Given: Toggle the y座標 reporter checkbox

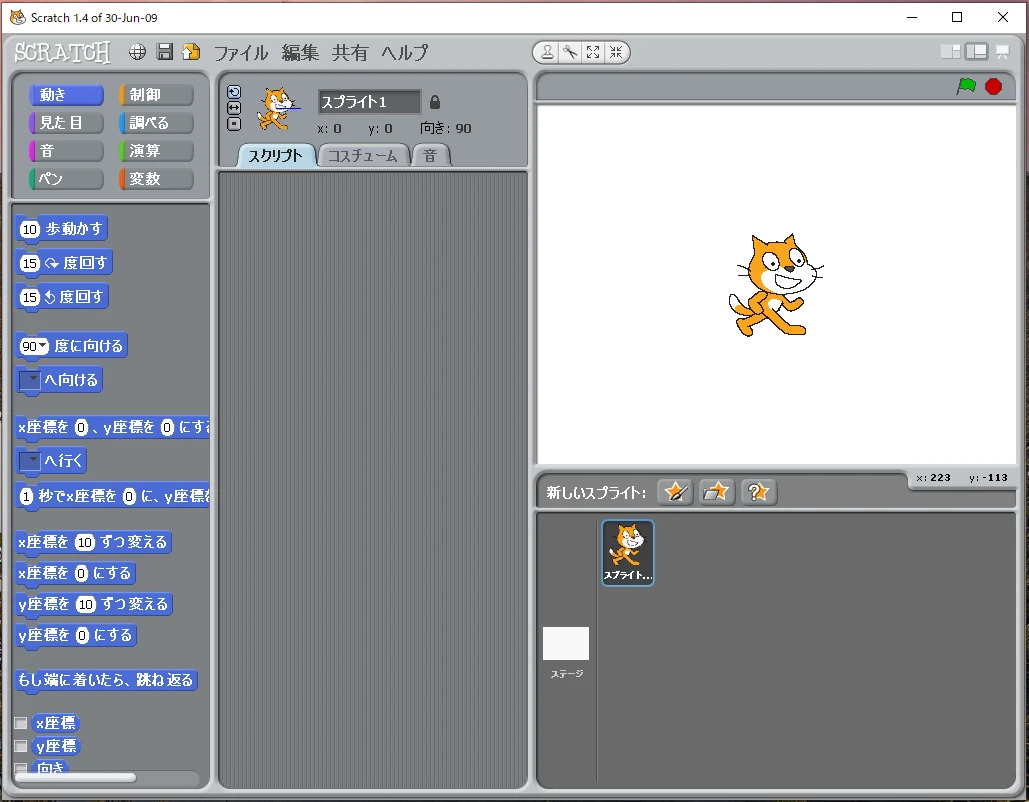Looking at the screenshot, I should (x=21, y=746).
